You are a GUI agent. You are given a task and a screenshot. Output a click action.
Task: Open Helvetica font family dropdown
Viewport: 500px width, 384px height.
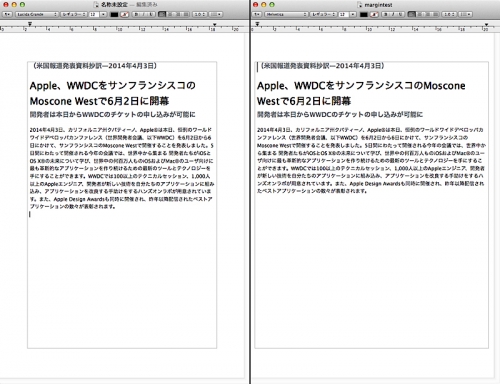[286, 14]
